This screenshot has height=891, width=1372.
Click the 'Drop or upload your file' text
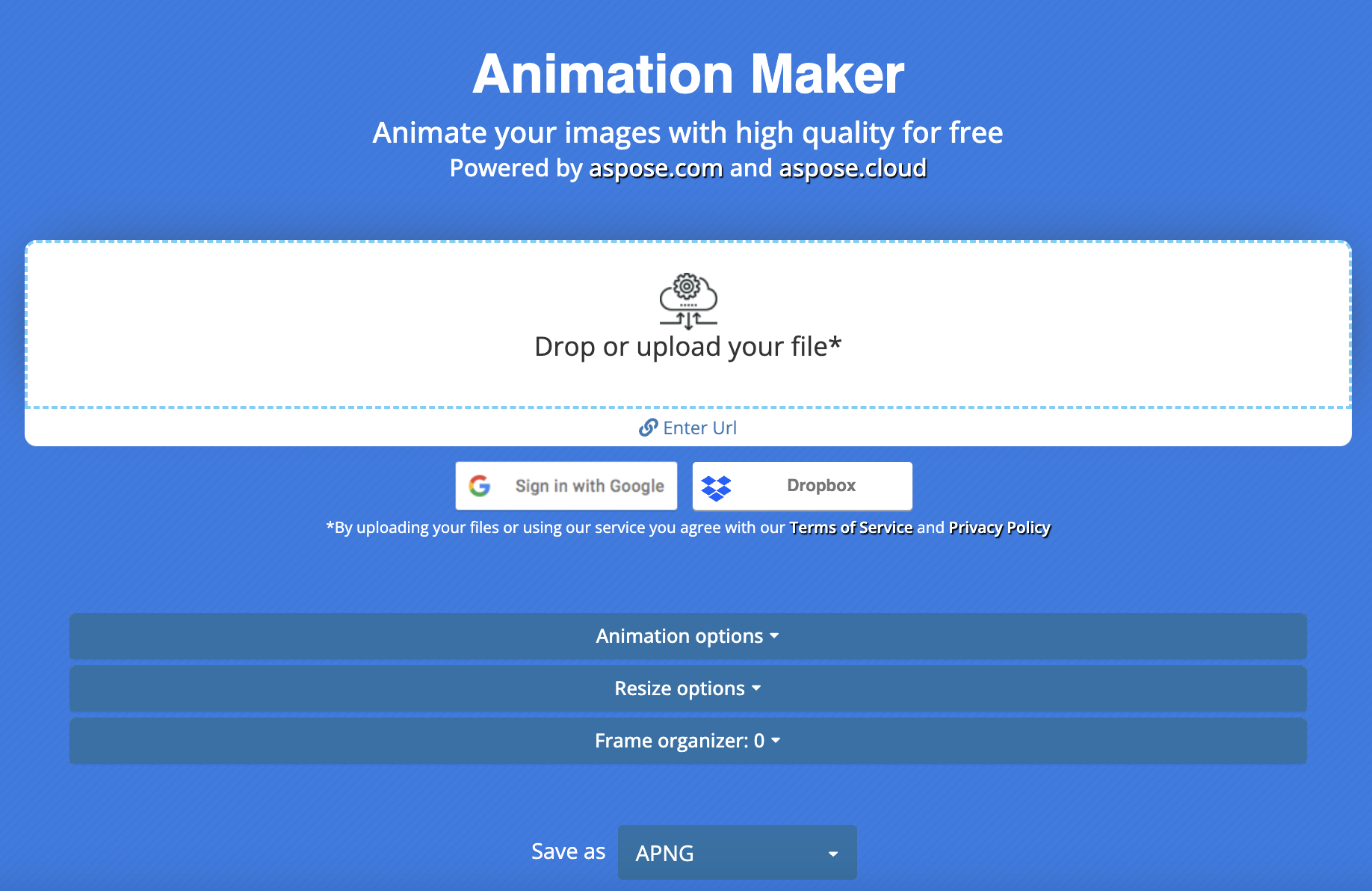(687, 347)
